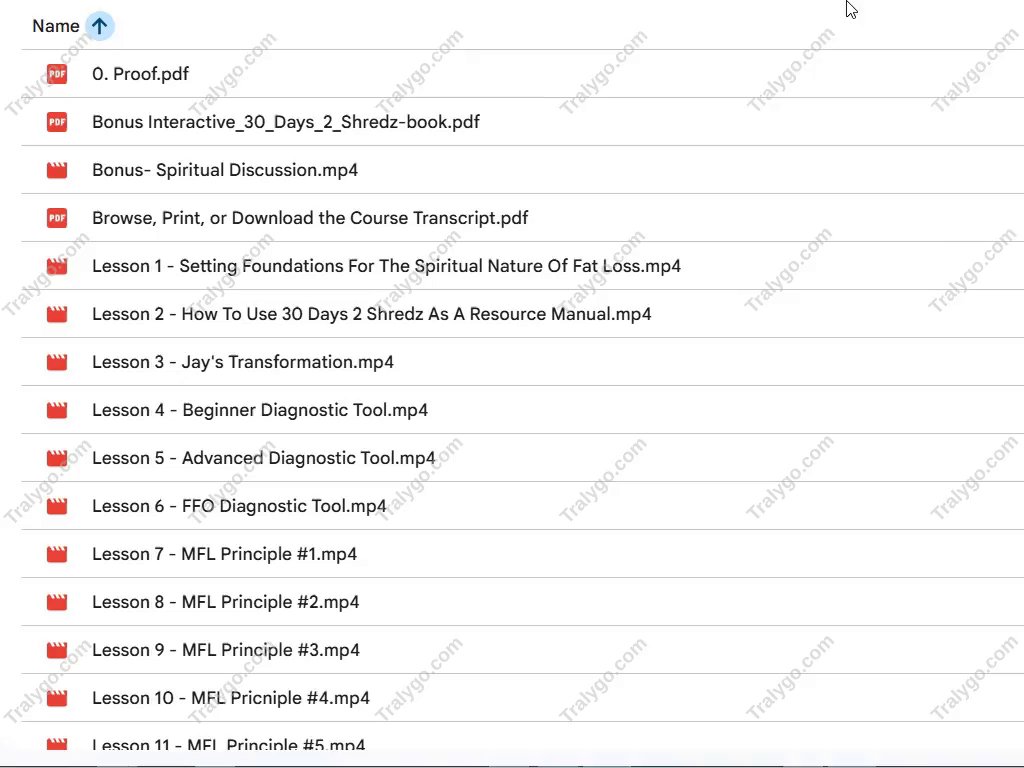The width and height of the screenshot is (1024, 768).
Task: Click the video icon for Lesson 2
Action: pyautogui.click(x=57, y=314)
